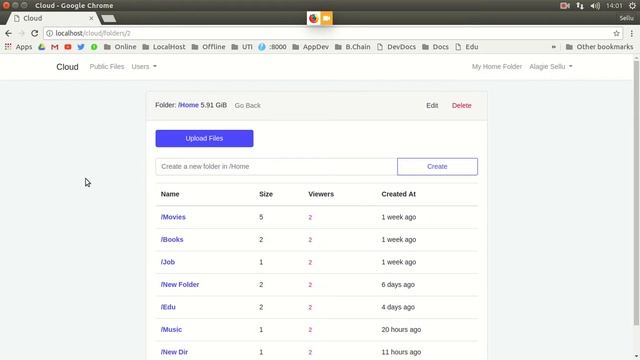Open the B.Chain bookmarks folder

(352, 47)
